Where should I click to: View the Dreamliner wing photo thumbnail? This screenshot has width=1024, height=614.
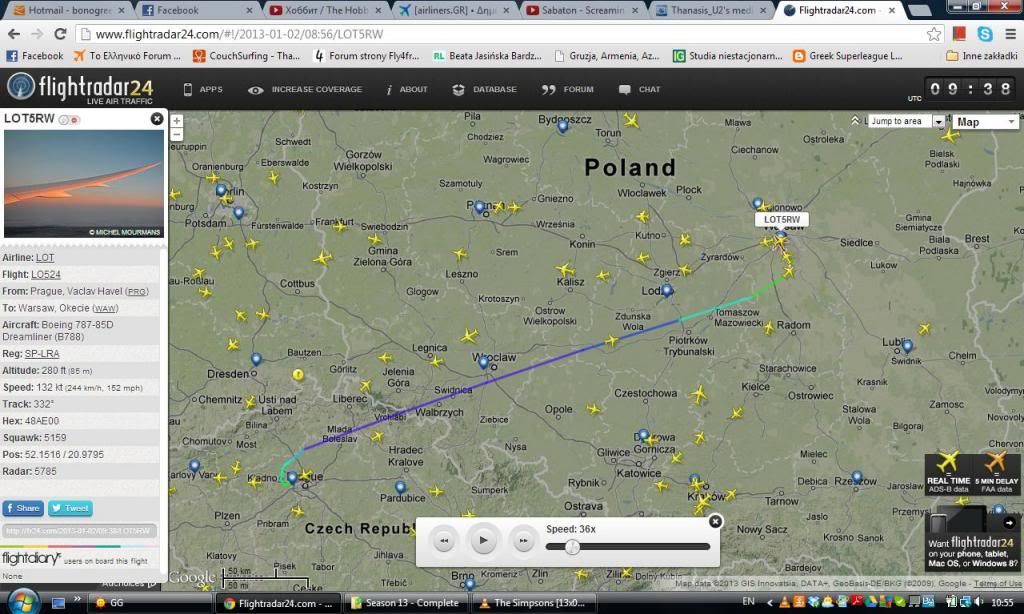(x=84, y=184)
